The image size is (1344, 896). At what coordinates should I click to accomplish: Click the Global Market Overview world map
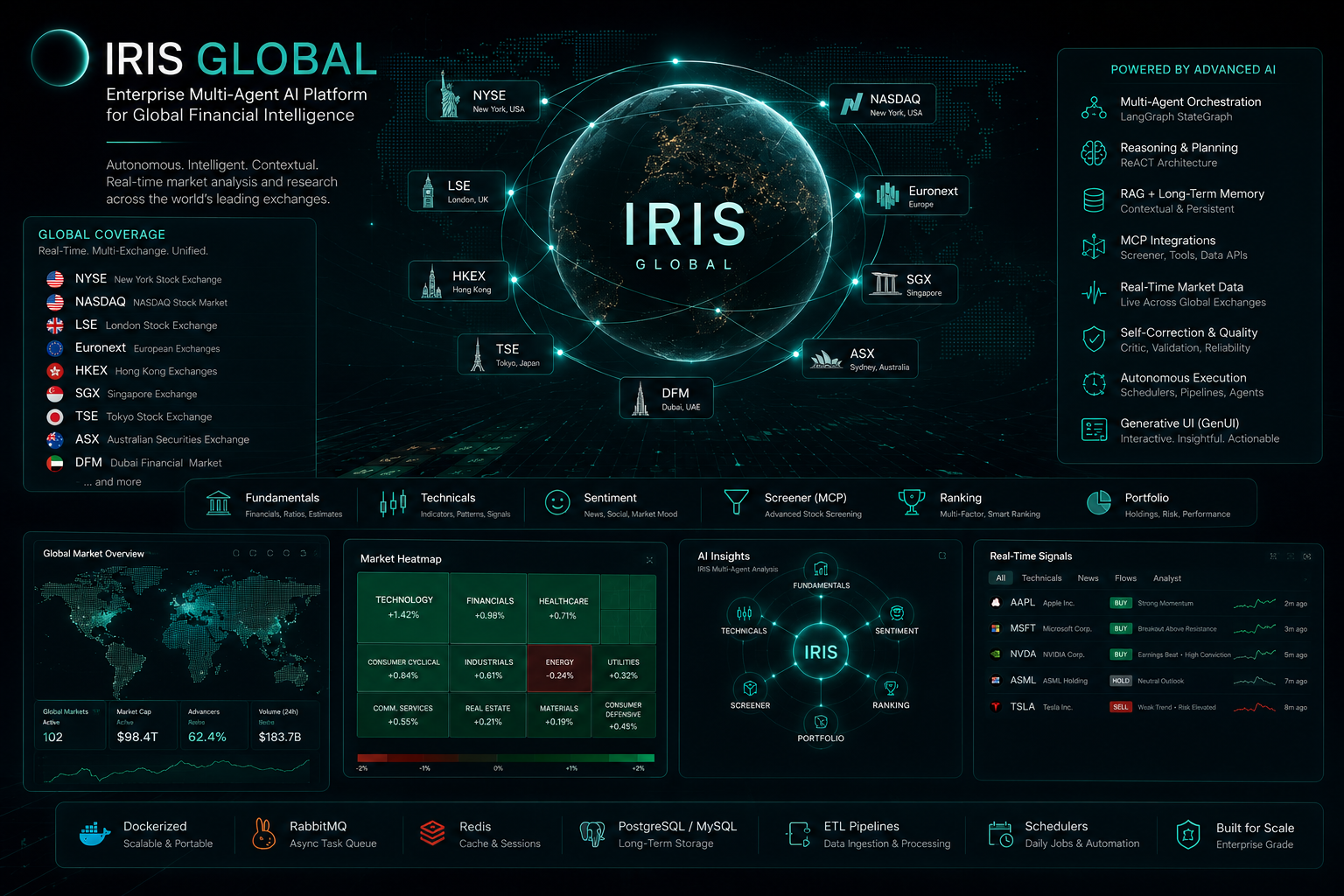coord(177,632)
